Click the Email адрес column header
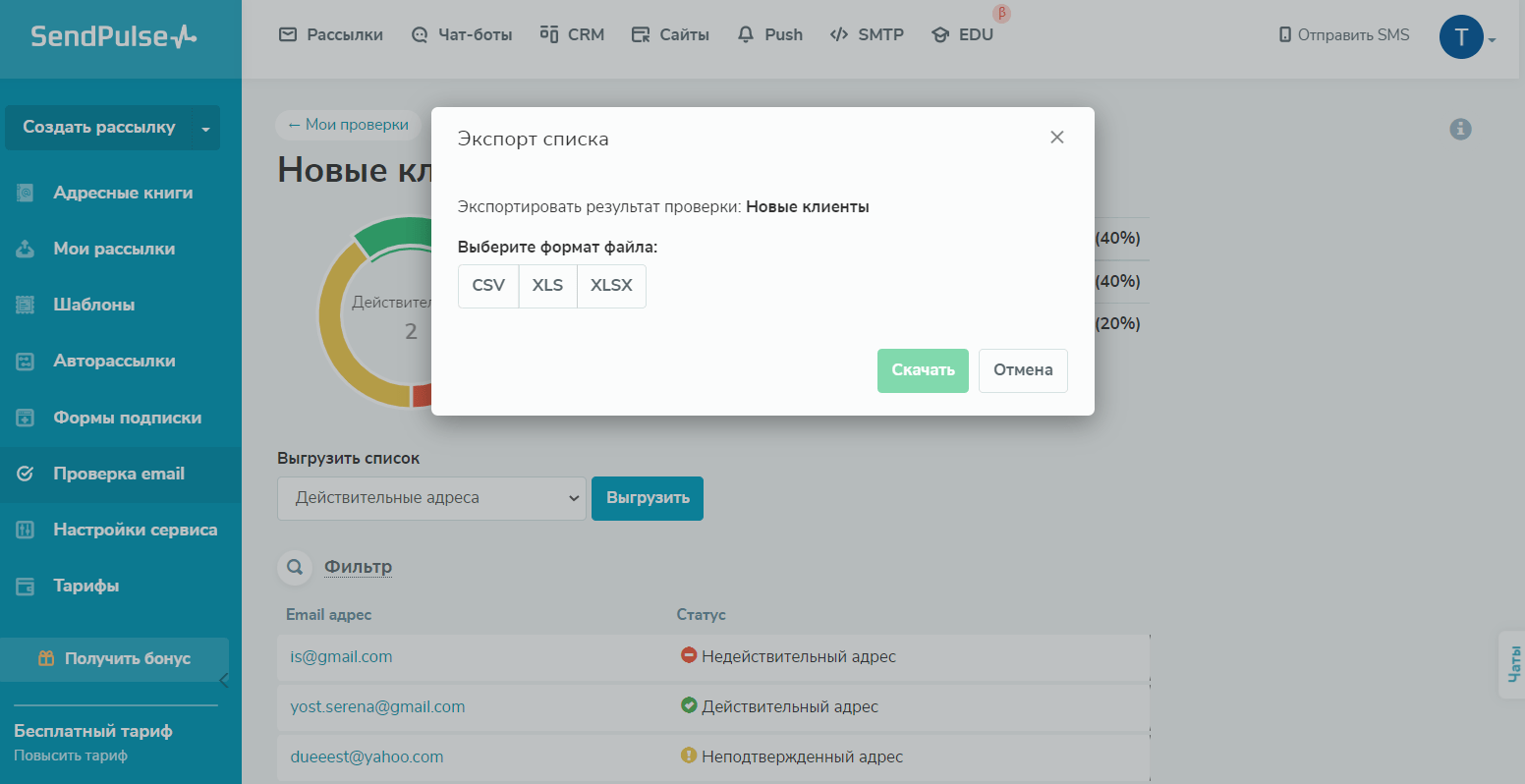Viewport: 1525px width, 784px height. [x=328, y=614]
